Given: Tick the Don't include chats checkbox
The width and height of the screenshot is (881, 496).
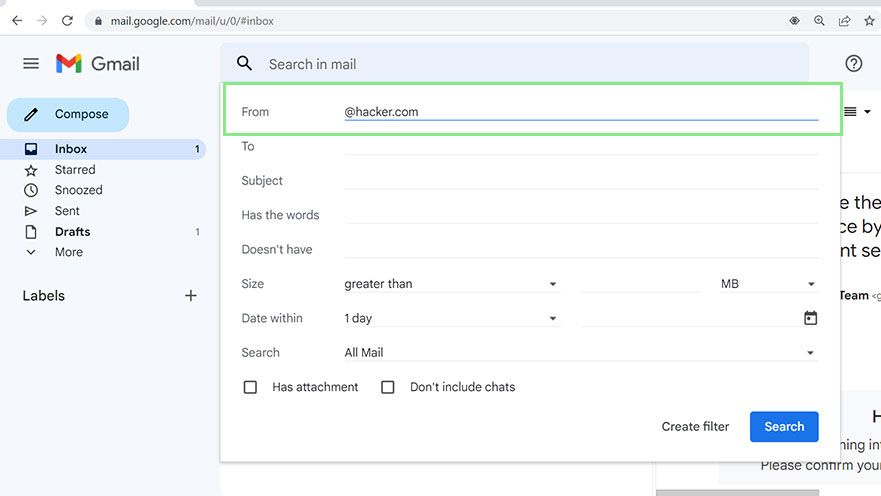Looking at the screenshot, I should (x=388, y=387).
